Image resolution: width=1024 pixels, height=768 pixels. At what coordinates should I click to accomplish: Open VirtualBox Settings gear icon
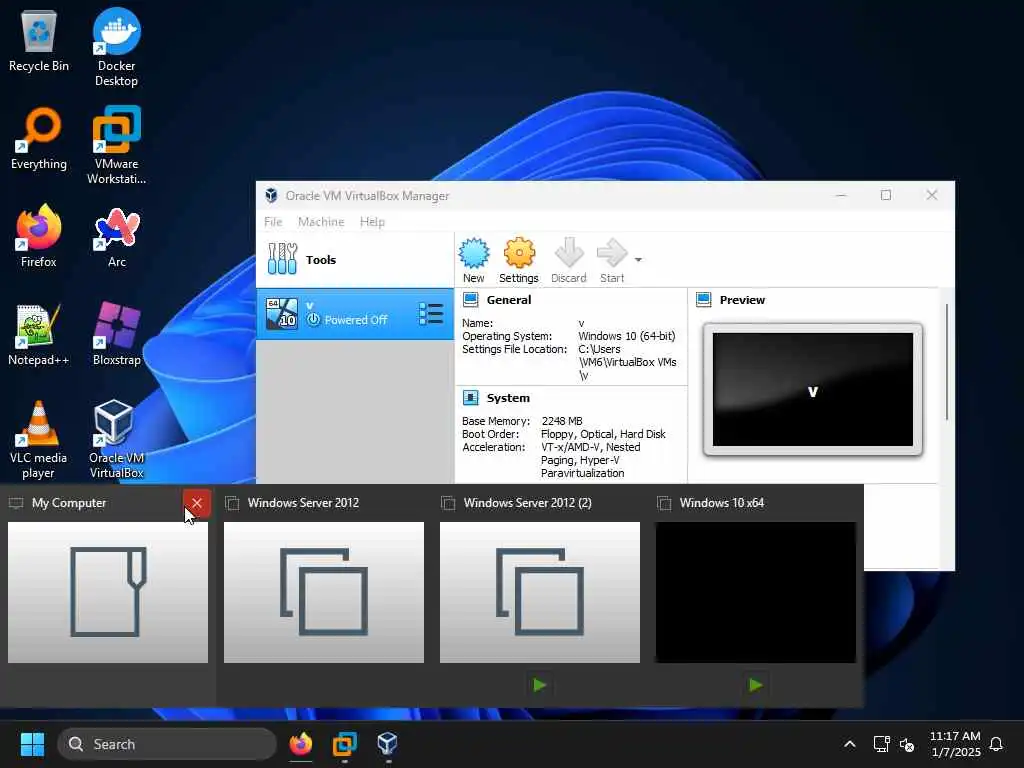pos(519,261)
